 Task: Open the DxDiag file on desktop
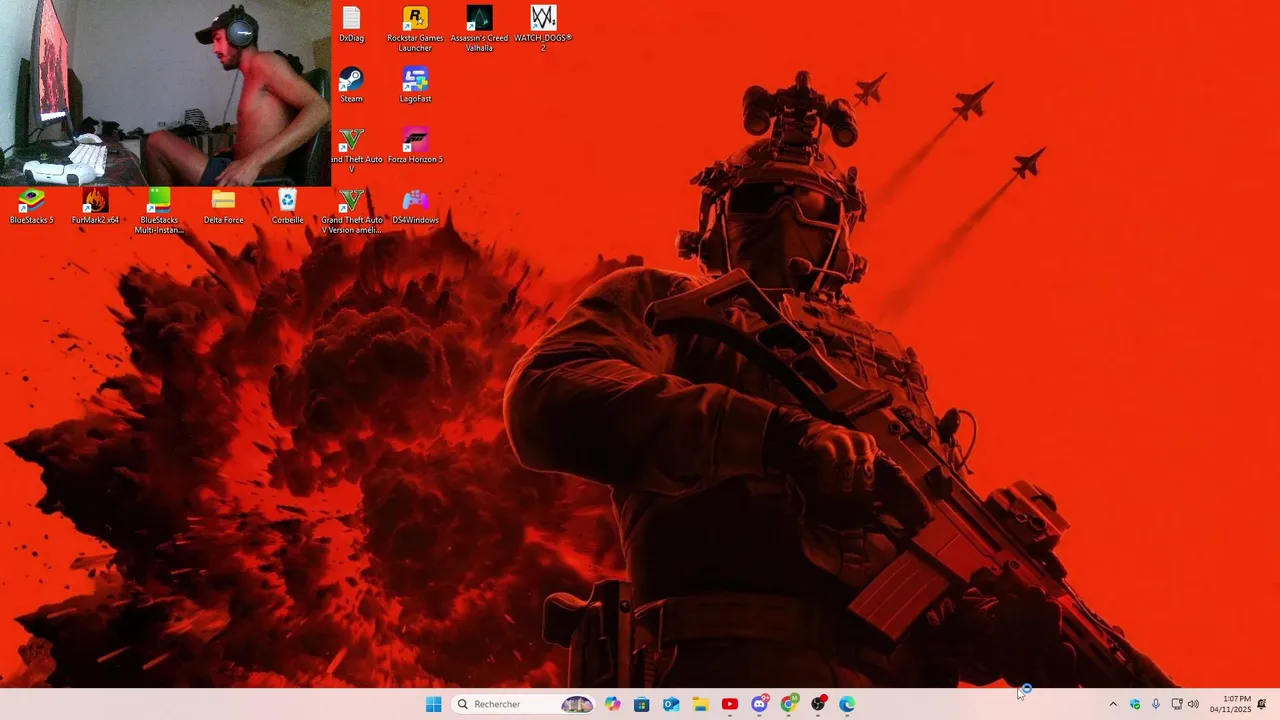[351, 25]
